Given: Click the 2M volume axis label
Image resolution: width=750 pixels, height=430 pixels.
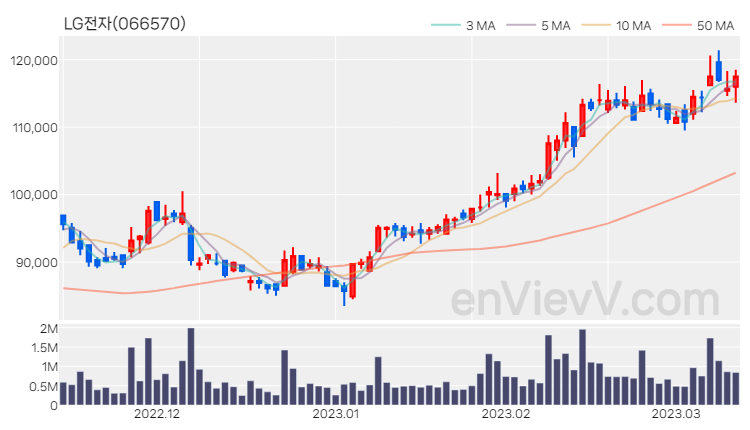Looking at the screenshot, I should [x=49, y=329].
